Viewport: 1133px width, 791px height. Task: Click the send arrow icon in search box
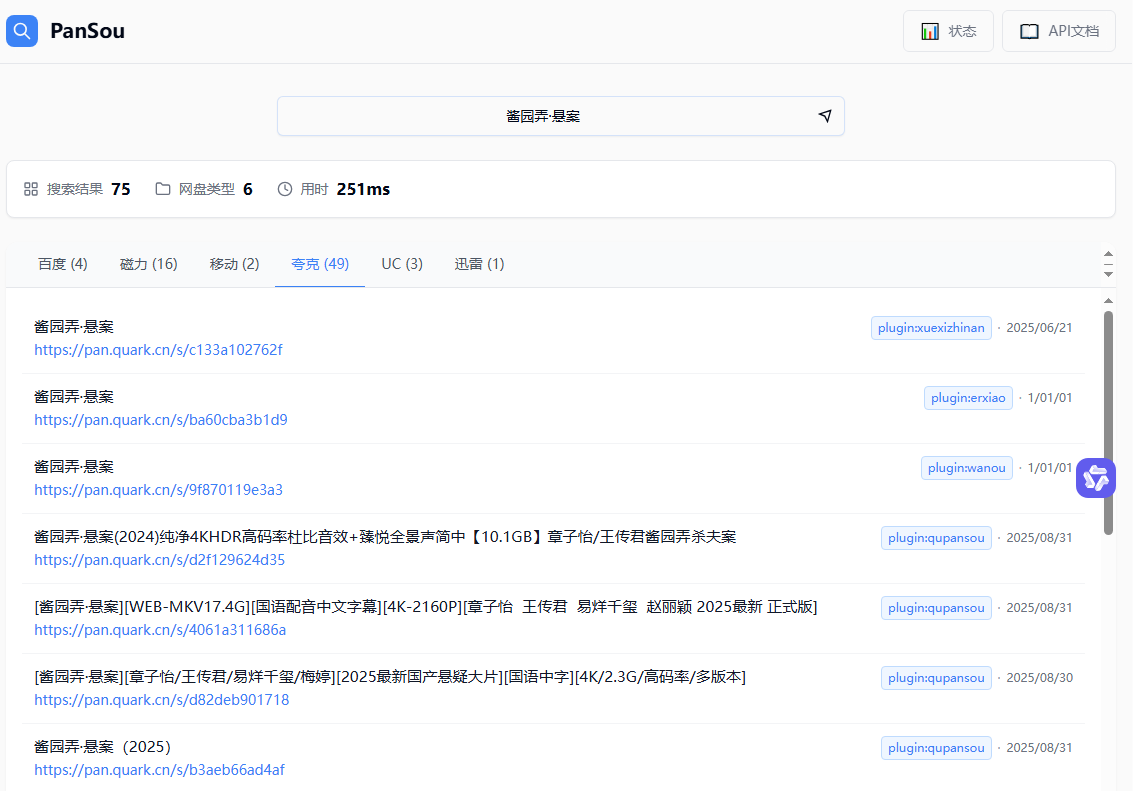click(824, 116)
